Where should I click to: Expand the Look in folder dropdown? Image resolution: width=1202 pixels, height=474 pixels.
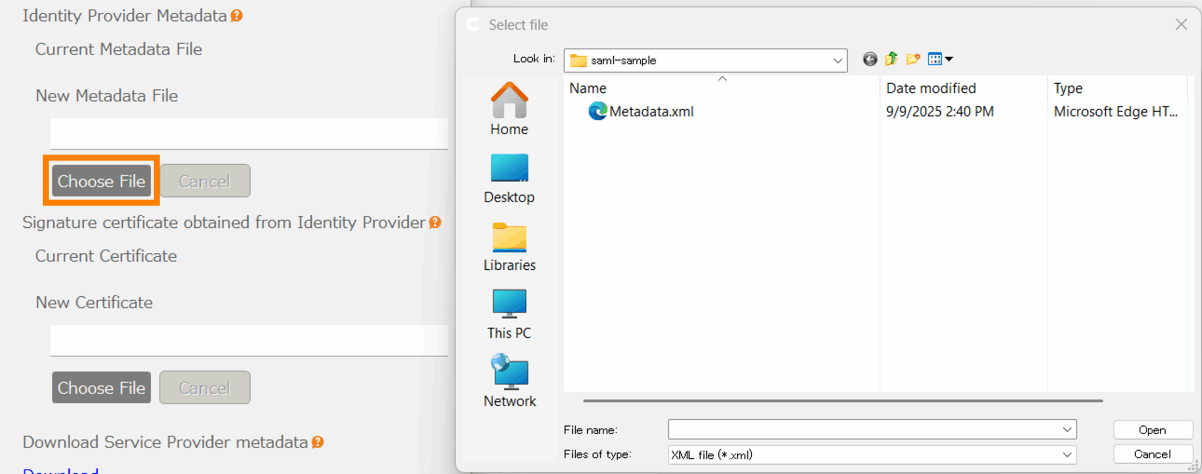[838, 61]
